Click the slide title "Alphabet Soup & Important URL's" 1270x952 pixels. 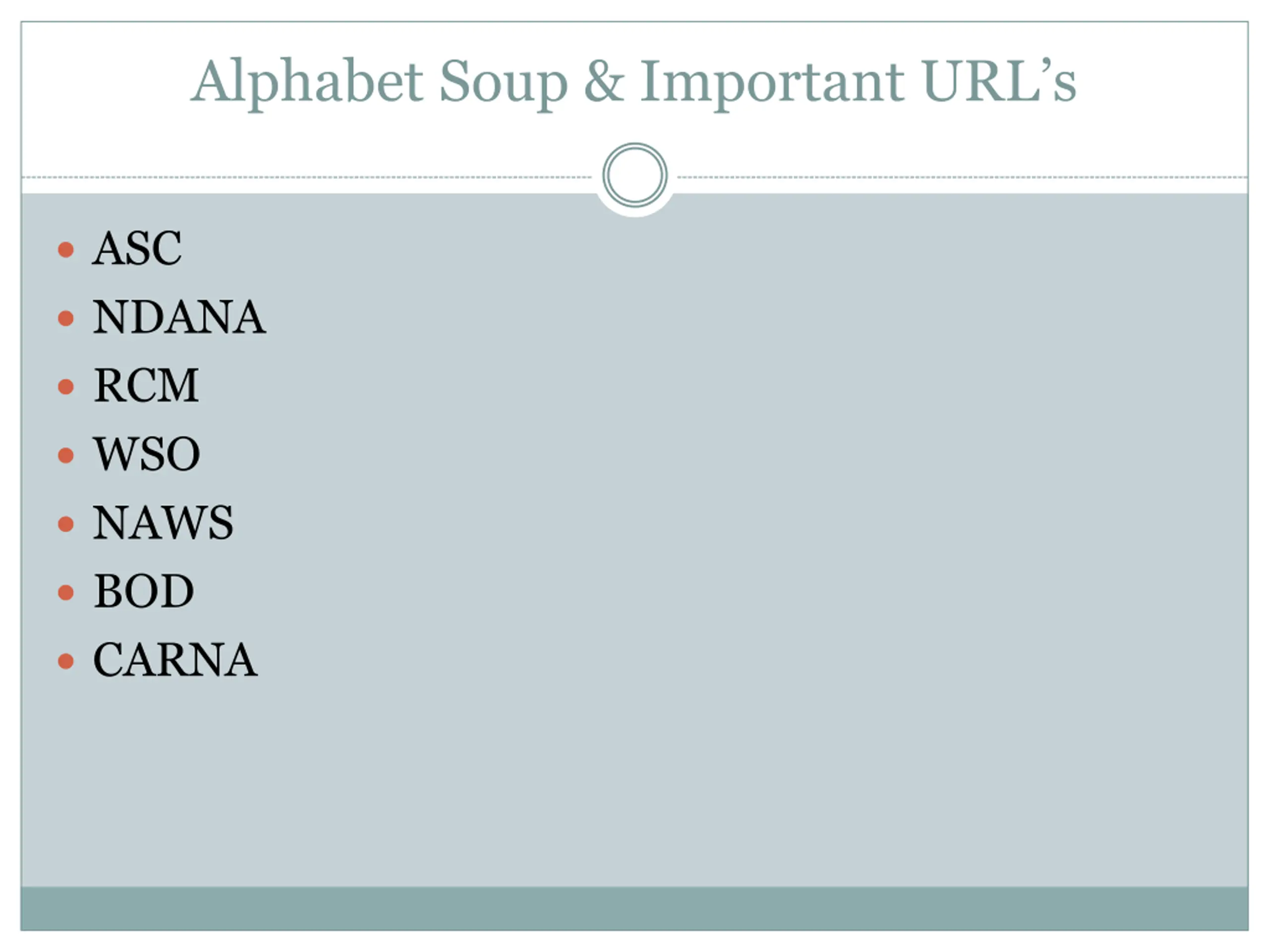634,82
